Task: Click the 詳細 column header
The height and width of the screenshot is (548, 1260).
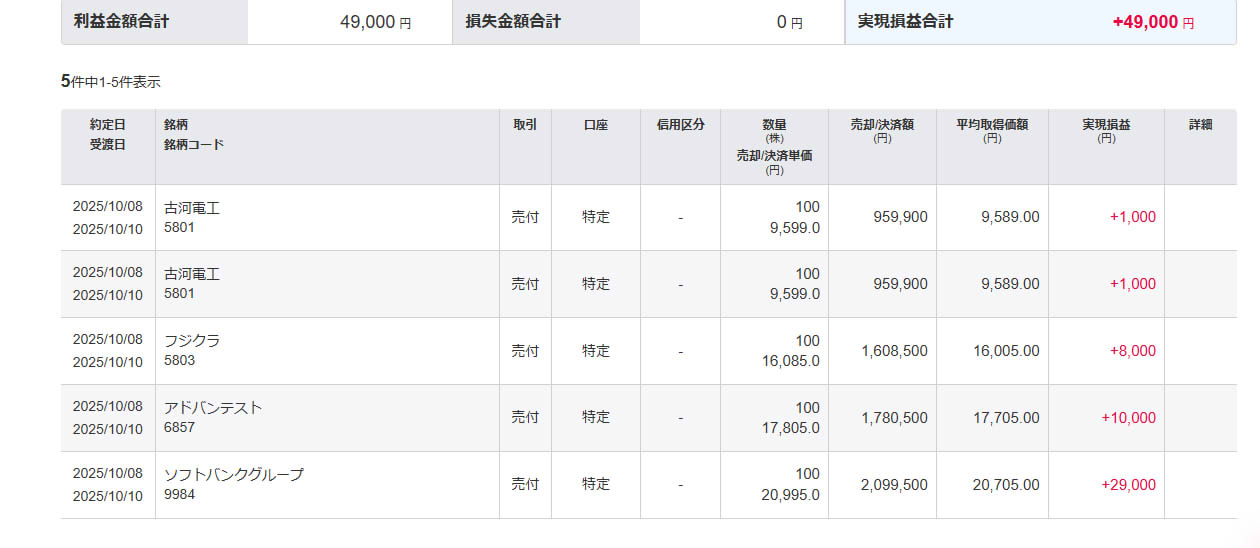Action: [x=1200, y=125]
